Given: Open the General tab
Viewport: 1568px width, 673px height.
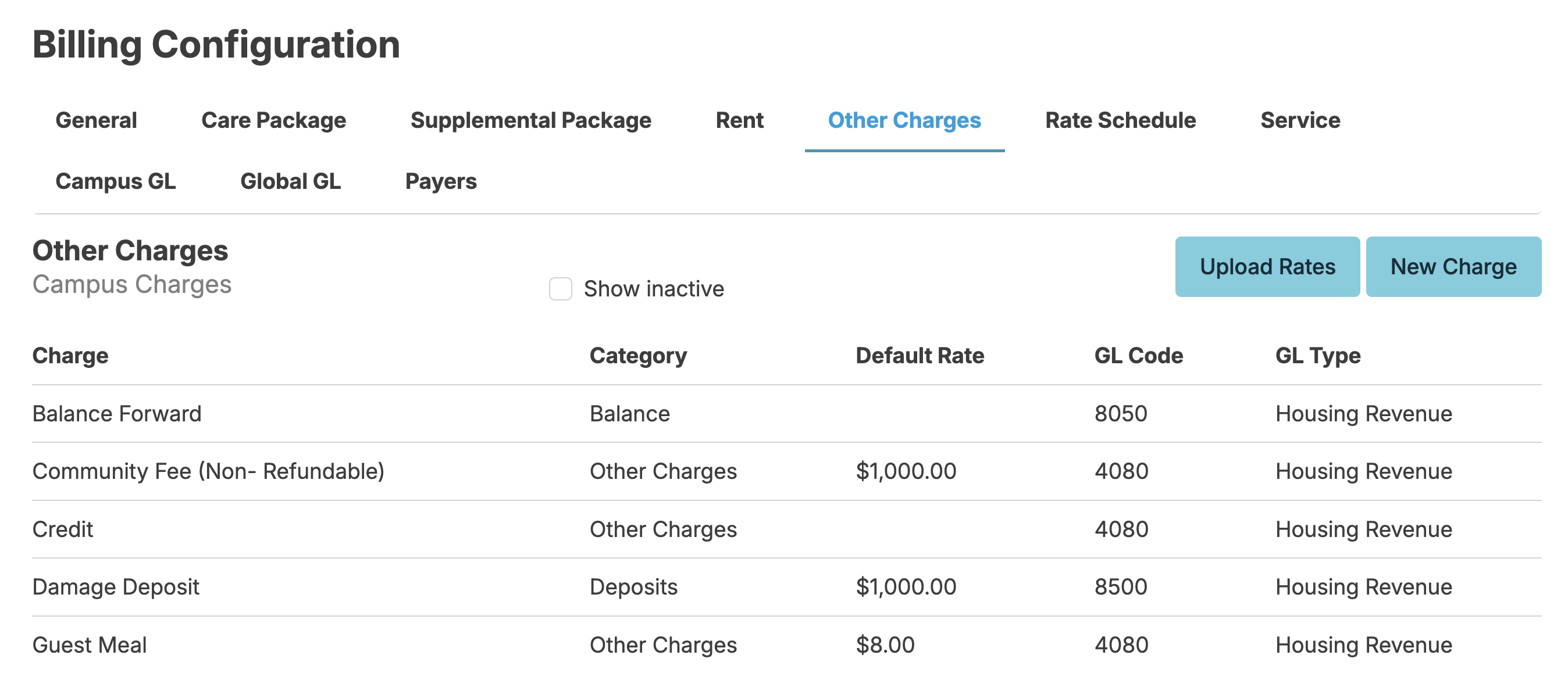Looking at the screenshot, I should click(x=96, y=120).
